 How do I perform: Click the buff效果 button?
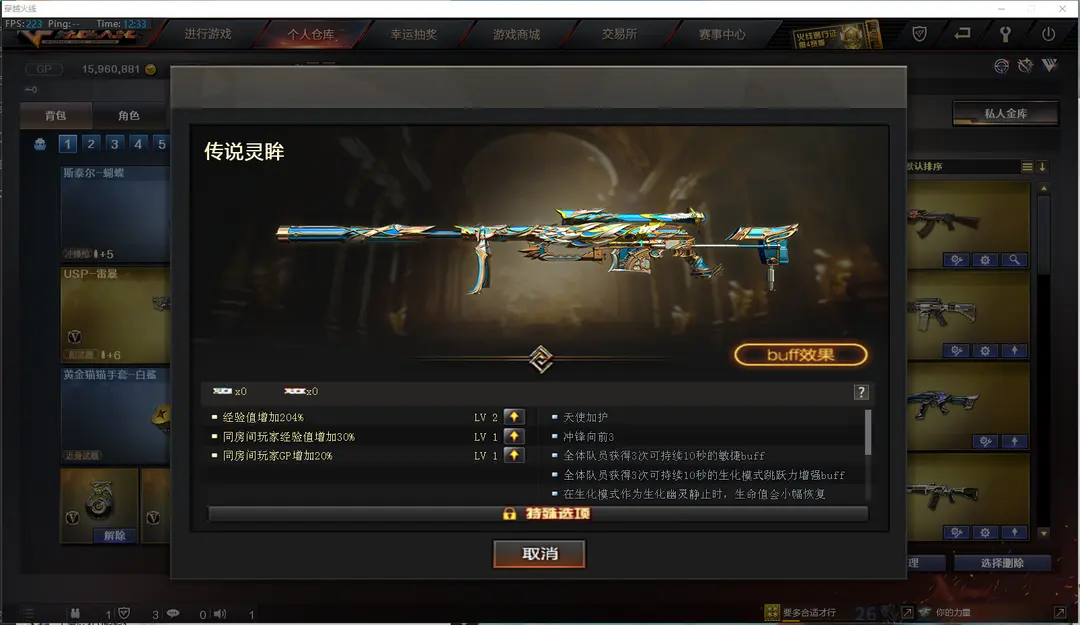pyautogui.click(x=800, y=355)
